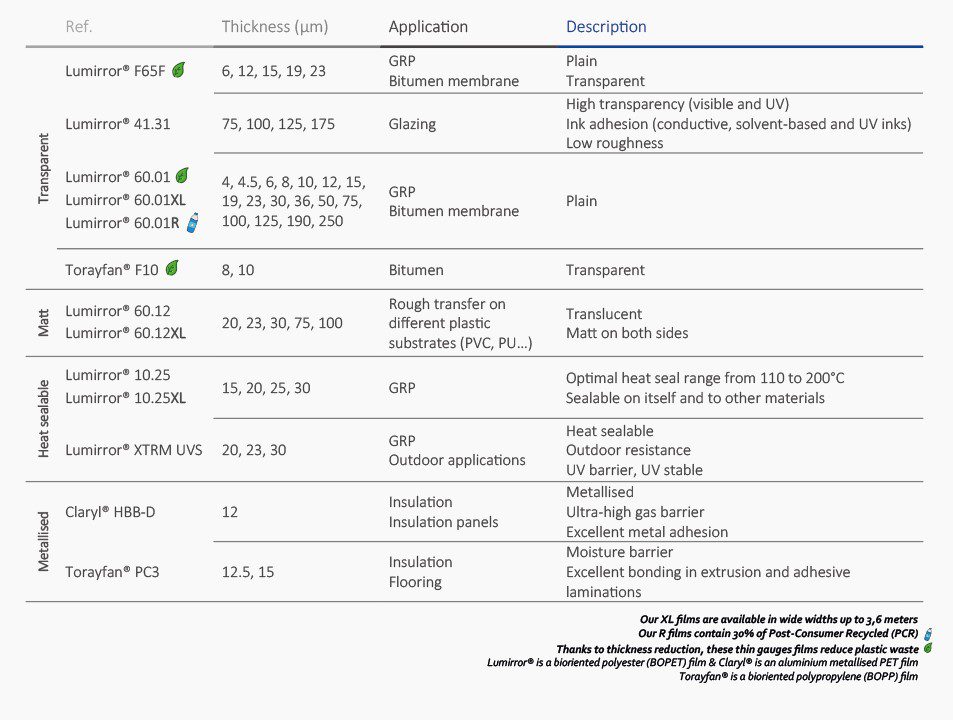Select the Description column header

point(606,27)
